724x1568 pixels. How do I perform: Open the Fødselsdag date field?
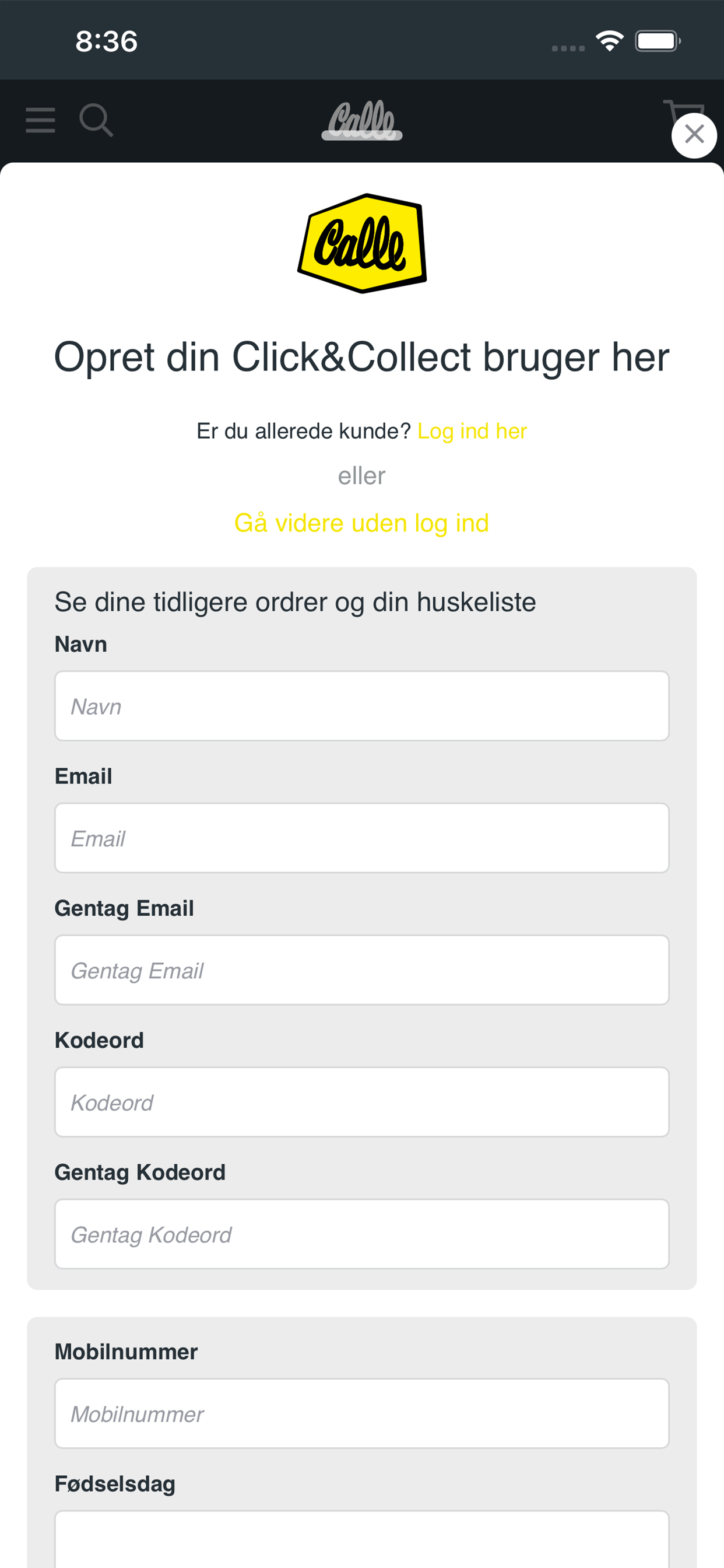tap(362, 1539)
